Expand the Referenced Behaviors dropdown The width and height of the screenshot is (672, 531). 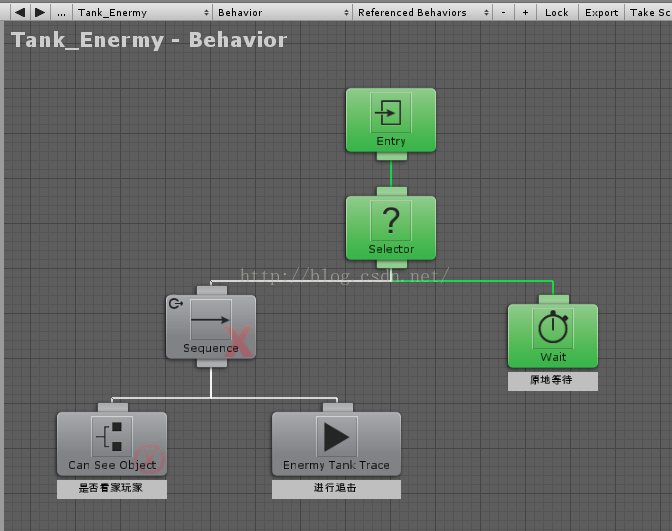[423, 12]
